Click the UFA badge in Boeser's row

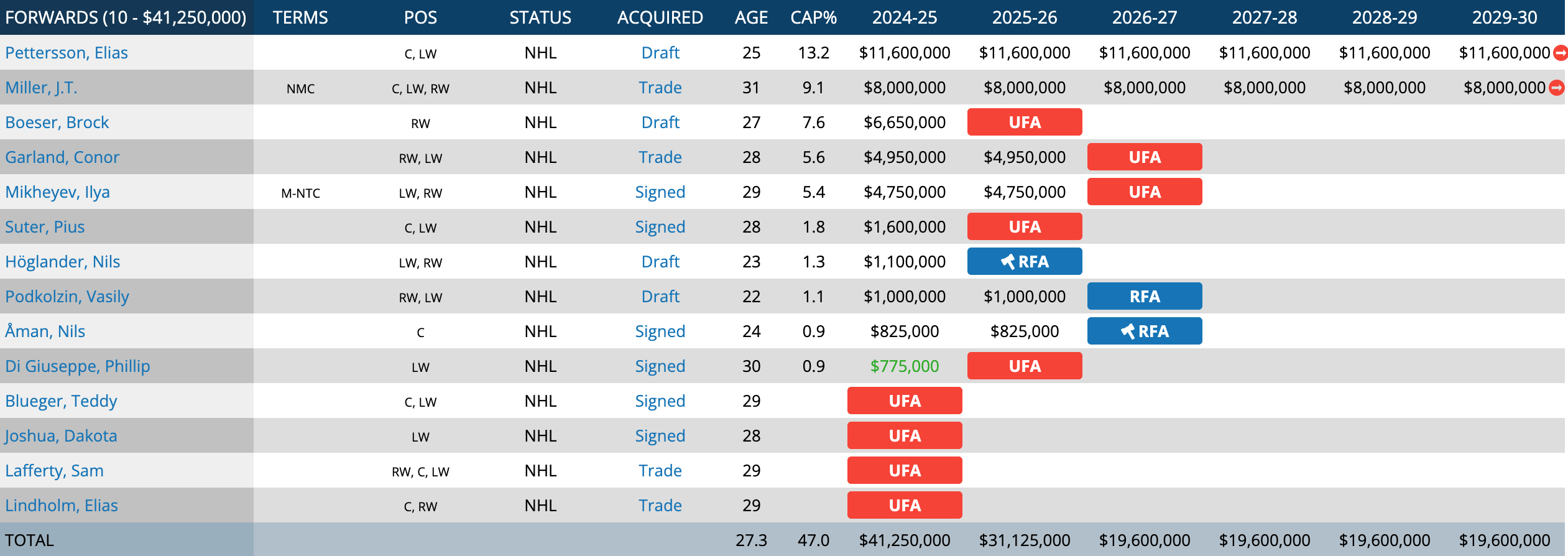(x=1024, y=123)
